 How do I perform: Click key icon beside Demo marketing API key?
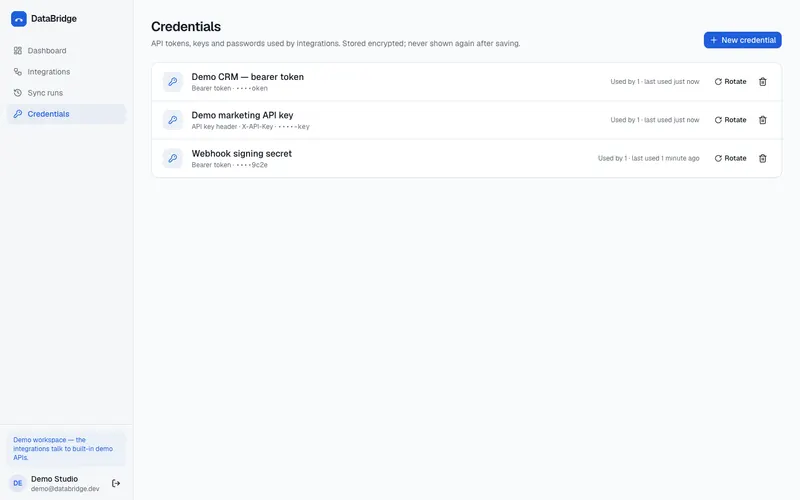coord(173,120)
